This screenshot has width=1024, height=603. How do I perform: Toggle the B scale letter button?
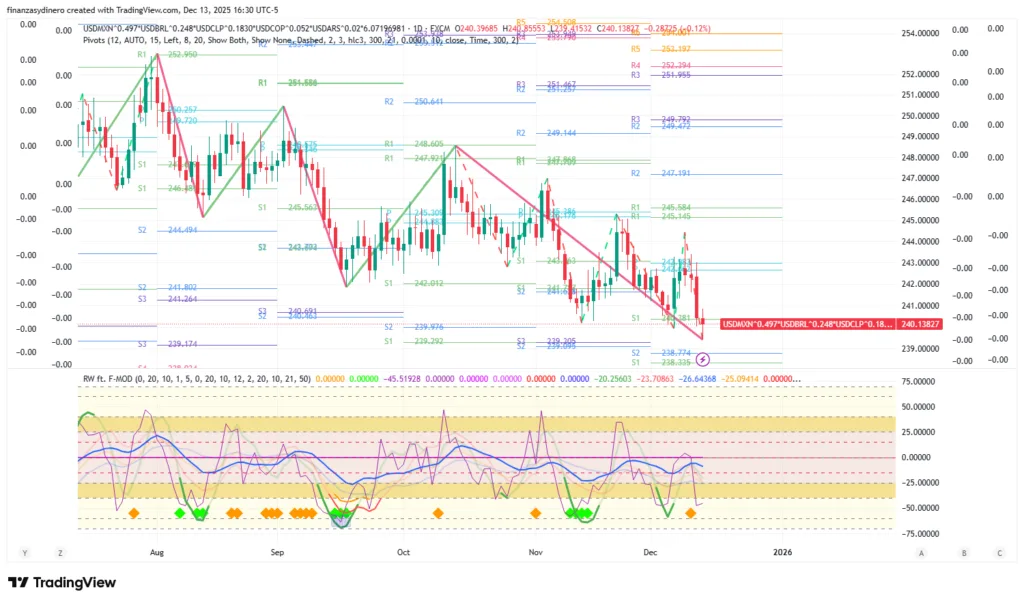[x=963, y=552]
